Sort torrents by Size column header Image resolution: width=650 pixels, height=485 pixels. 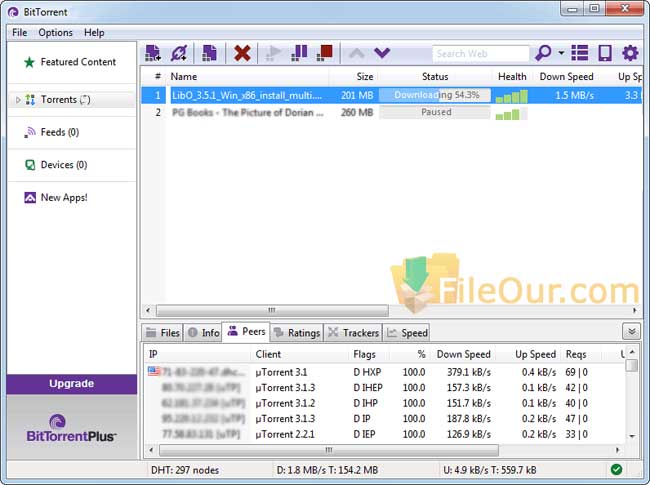pos(353,77)
